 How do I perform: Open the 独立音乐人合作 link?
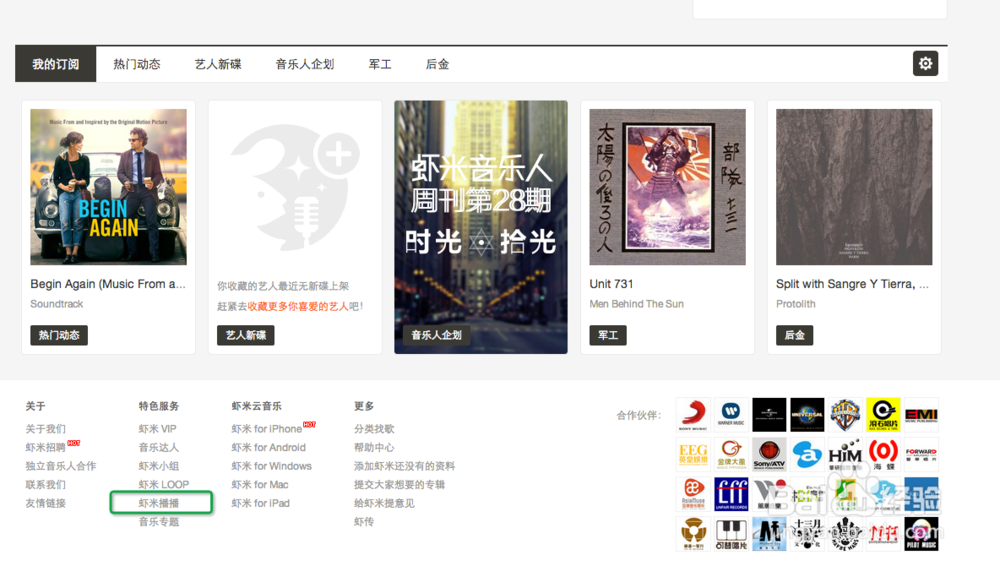tap(61, 466)
